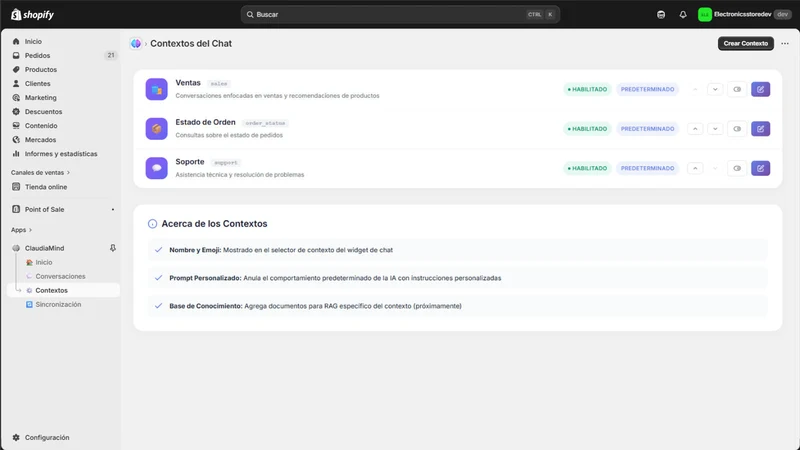Viewport: 800px width, 450px height.
Task: Click checkmark next to Prompt Personalizado
Action: tap(158, 278)
